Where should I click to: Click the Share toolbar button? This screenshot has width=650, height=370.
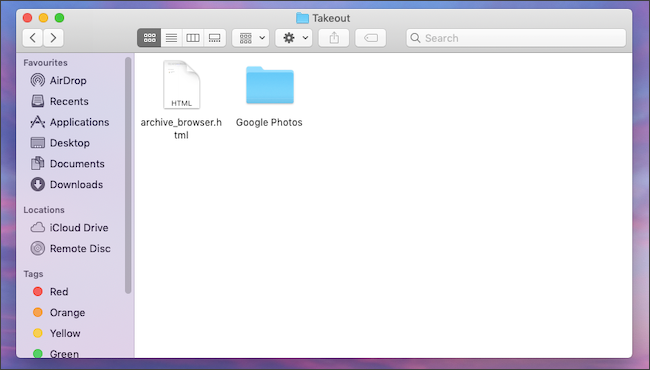click(334, 38)
